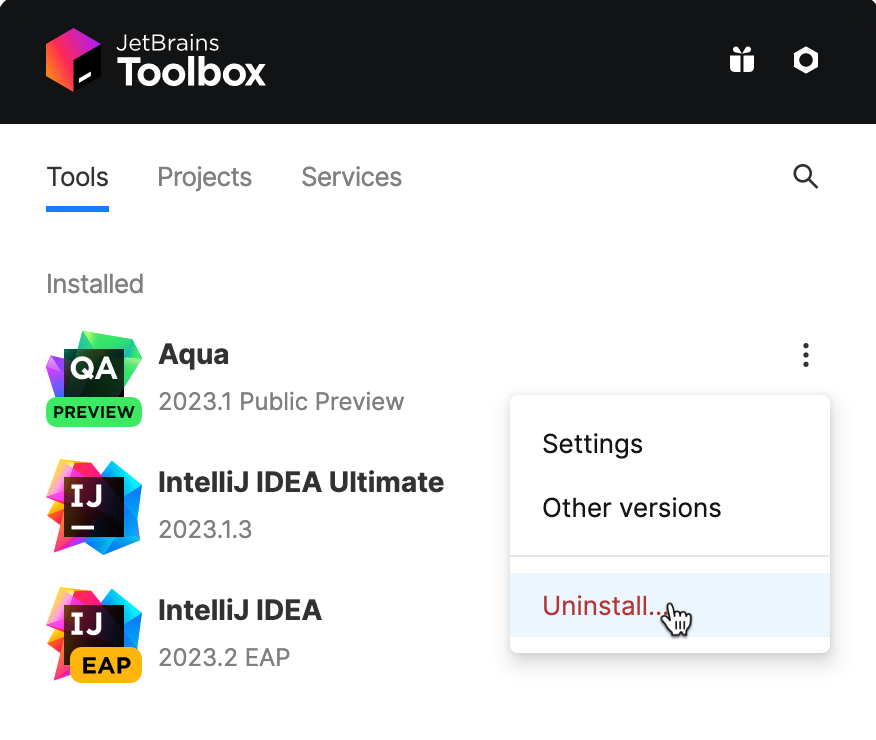The height and width of the screenshot is (740, 876).
Task: Open the Services tab
Action: (x=351, y=177)
